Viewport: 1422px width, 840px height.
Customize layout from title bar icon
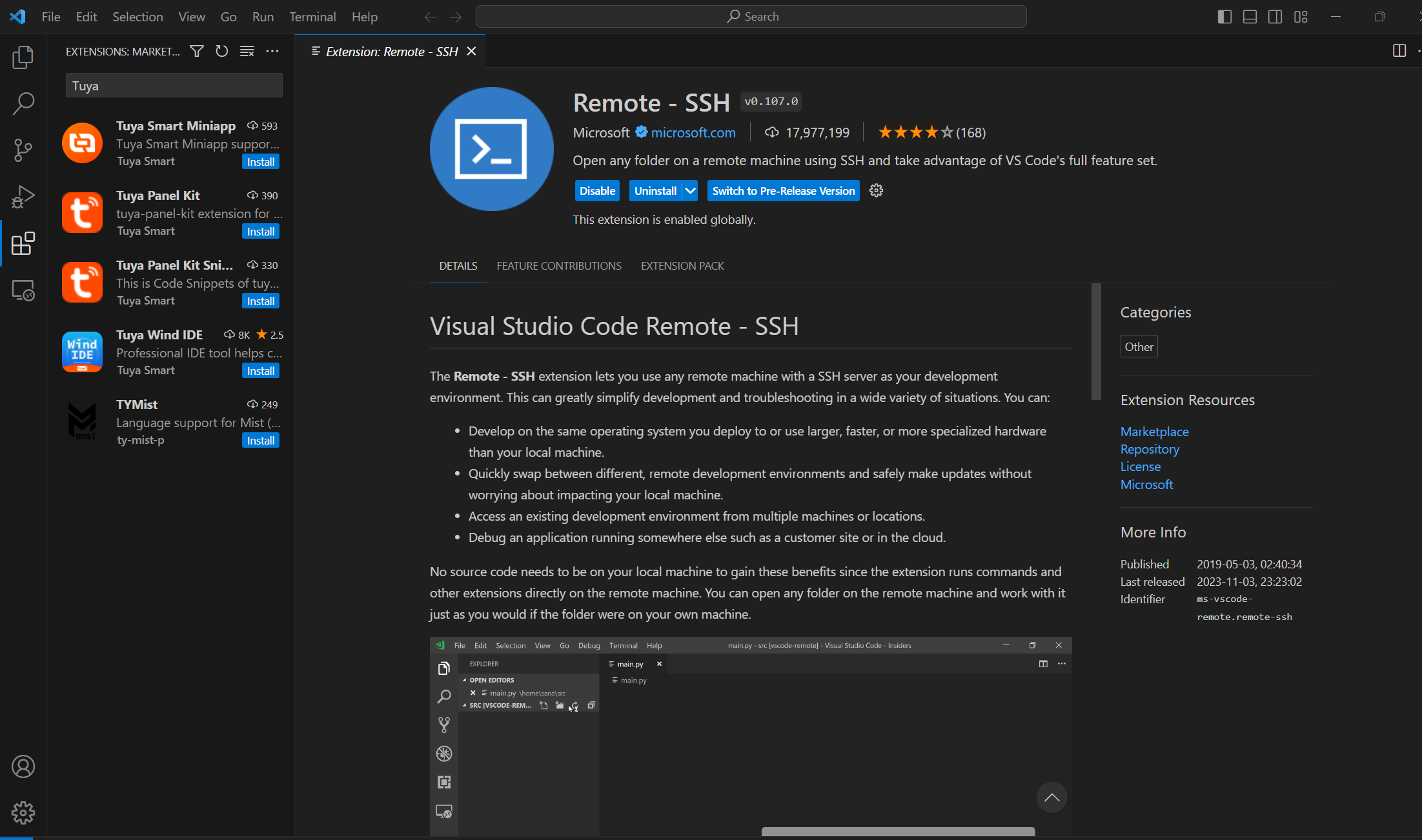pos(1301,17)
